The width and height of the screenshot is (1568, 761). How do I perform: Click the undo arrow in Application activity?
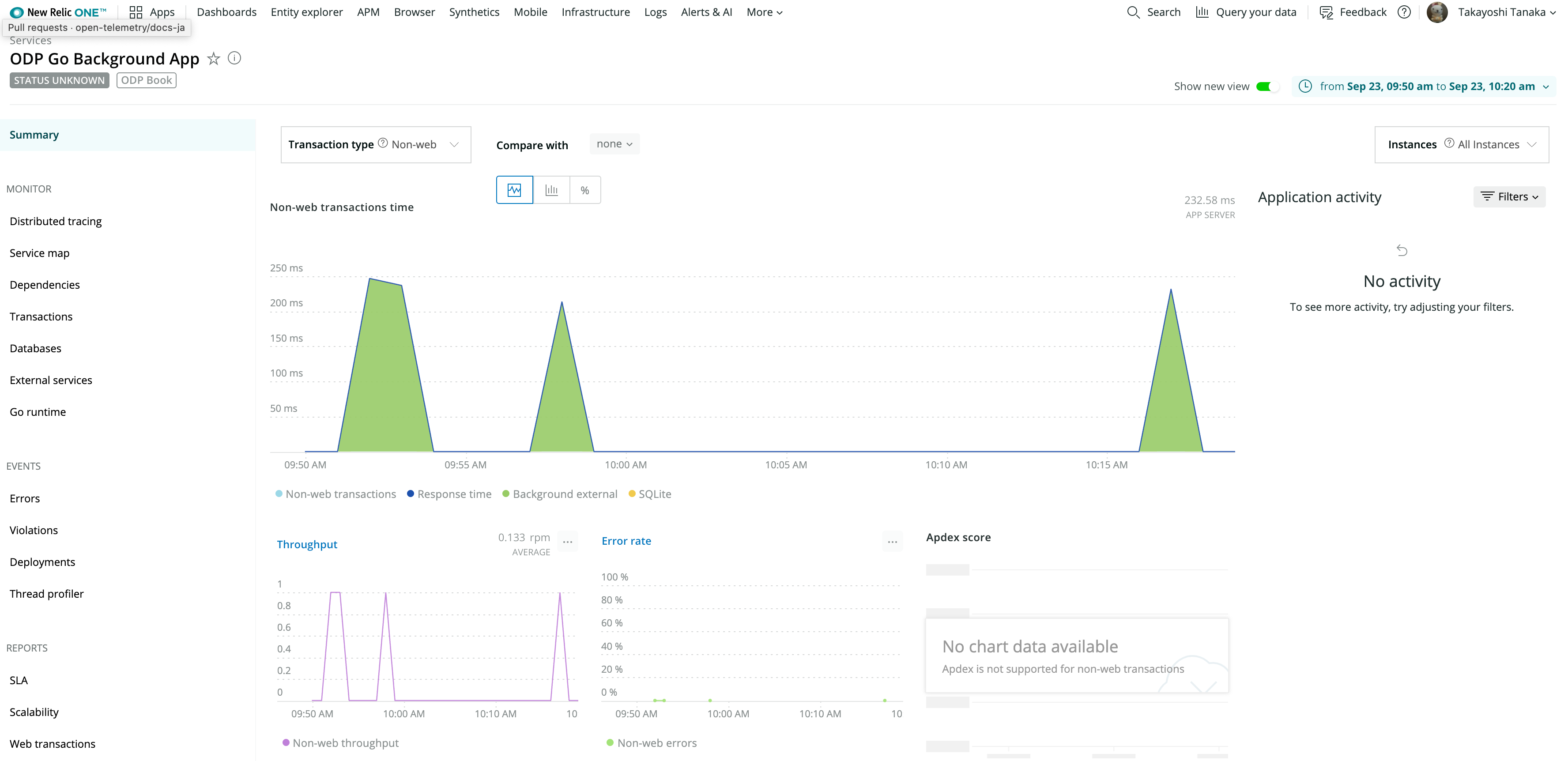click(1402, 250)
